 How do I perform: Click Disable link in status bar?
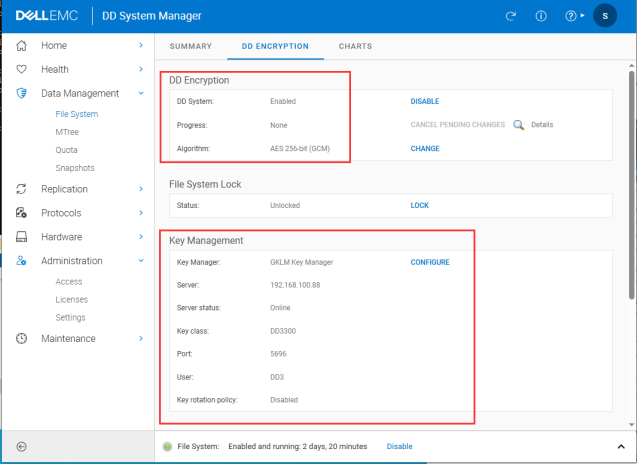pyautogui.click(x=399, y=447)
